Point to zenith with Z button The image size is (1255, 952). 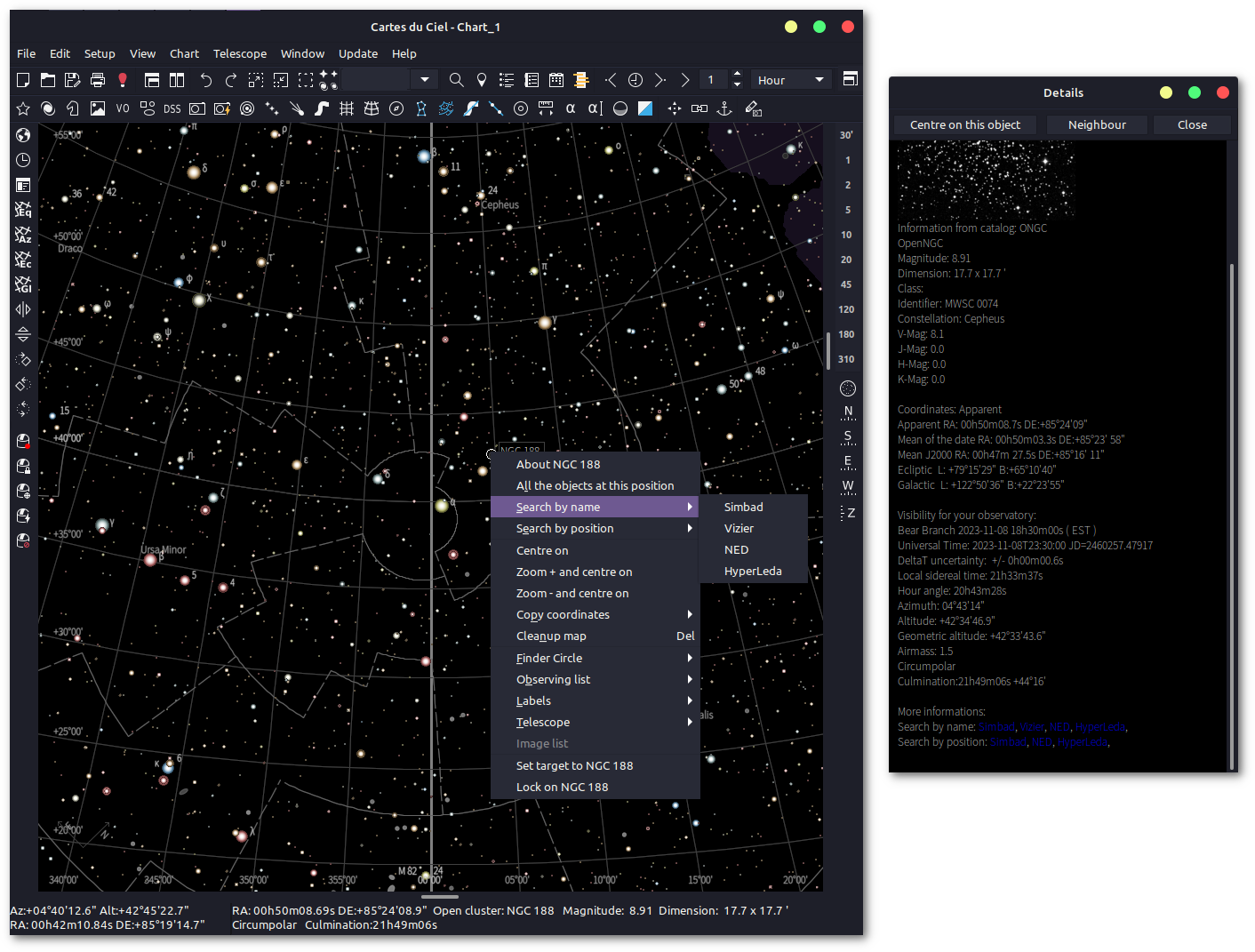click(x=848, y=513)
